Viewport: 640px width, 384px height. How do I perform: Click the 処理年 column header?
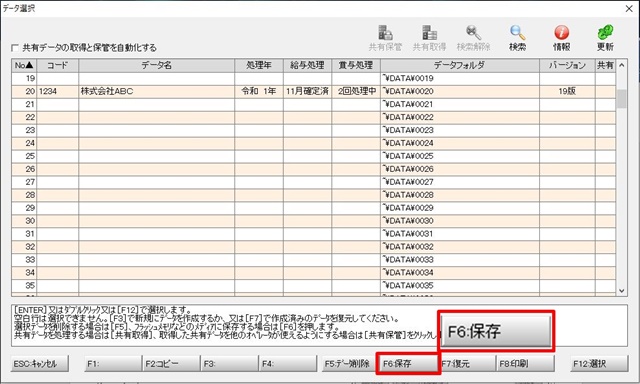click(x=259, y=65)
